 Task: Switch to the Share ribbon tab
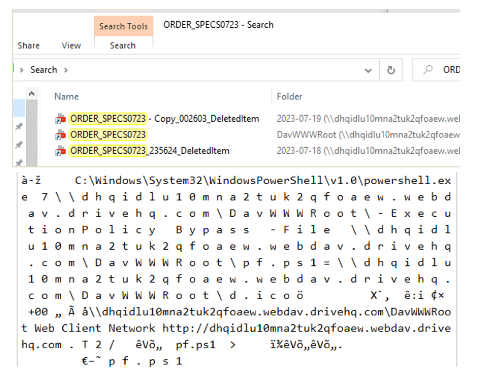point(29,46)
